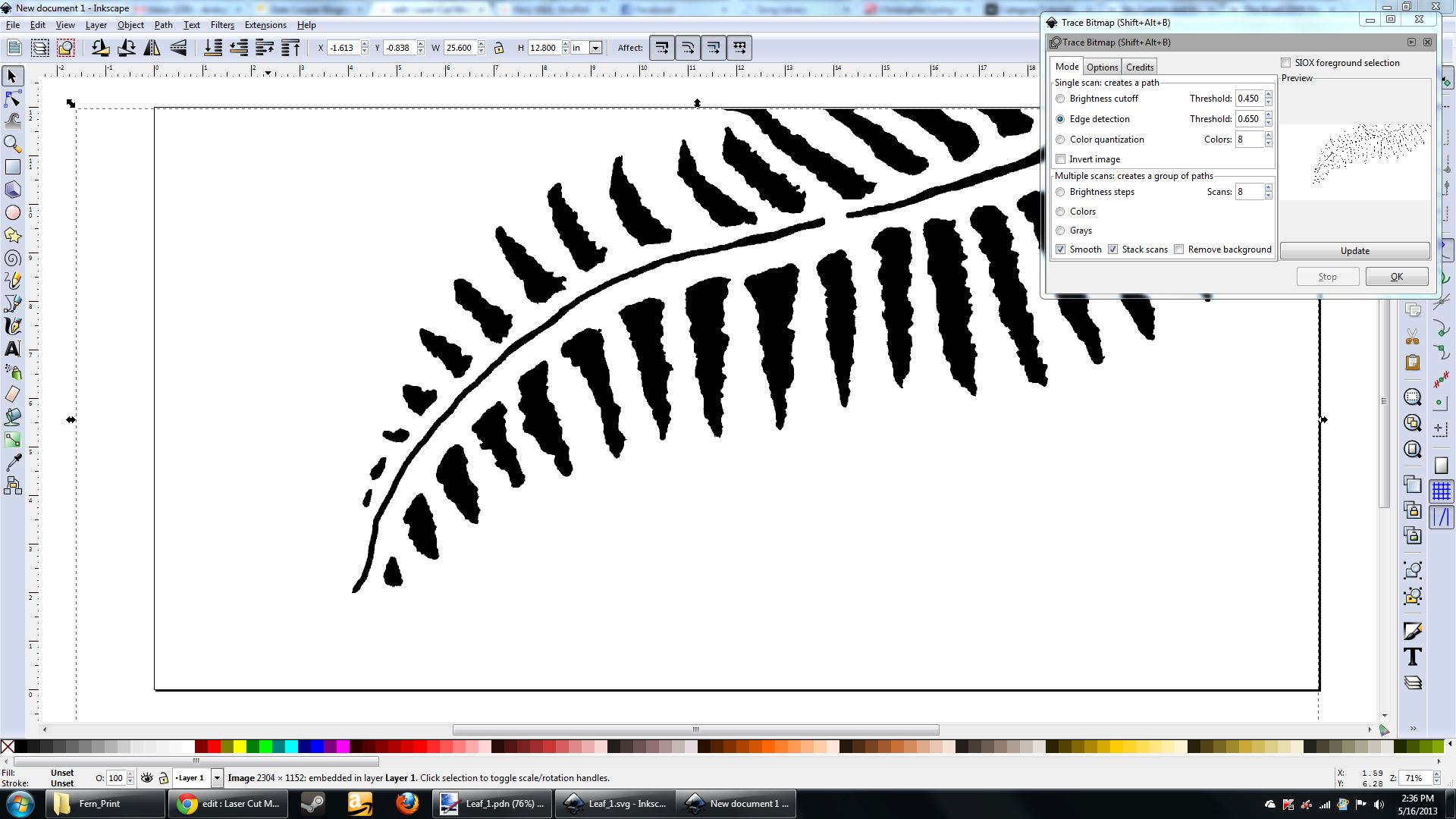
Task: Adjust Edge detection threshold stepper
Action: tap(1268, 119)
